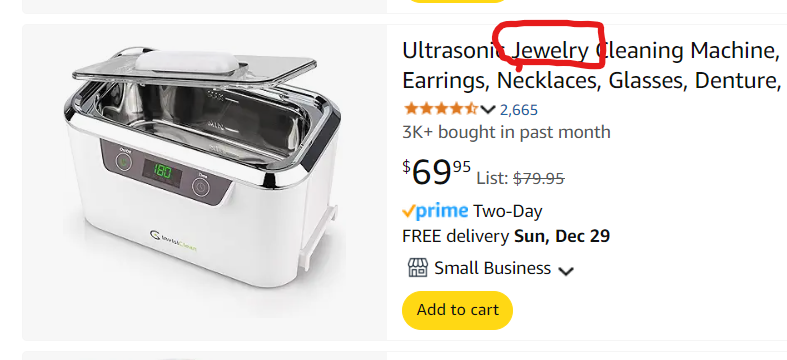Image resolution: width=787 pixels, height=360 pixels.
Task: Open the 2,665 ratings link
Action: tap(518, 109)
